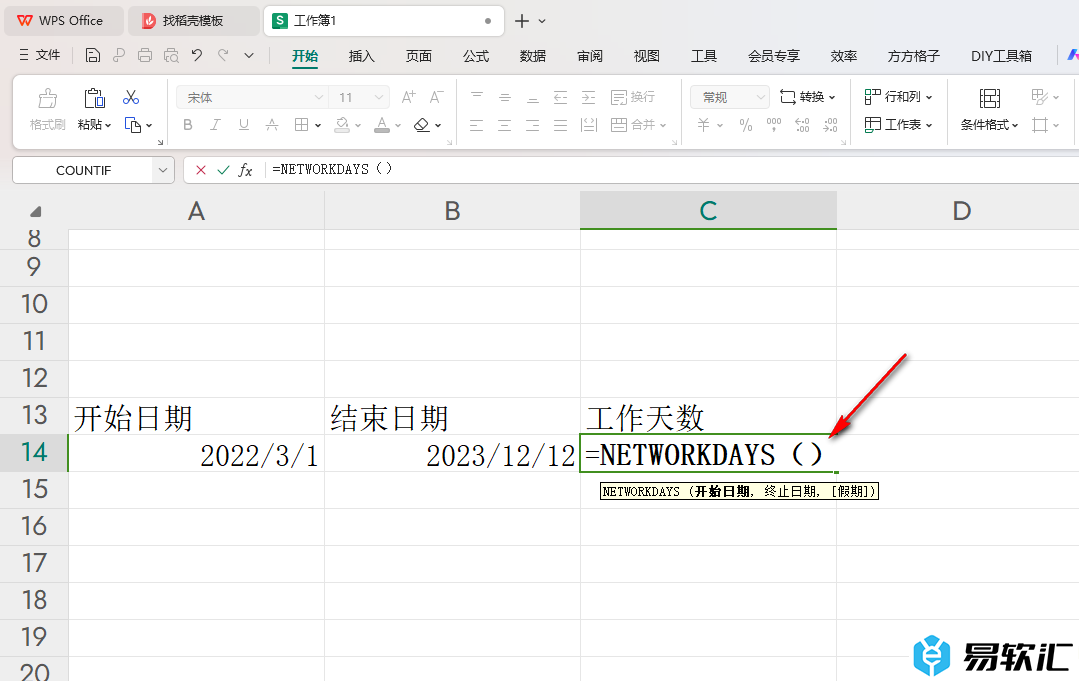Select cell with date 2022/3/1
Viewport: 1079px width, 681px height.
196,453
